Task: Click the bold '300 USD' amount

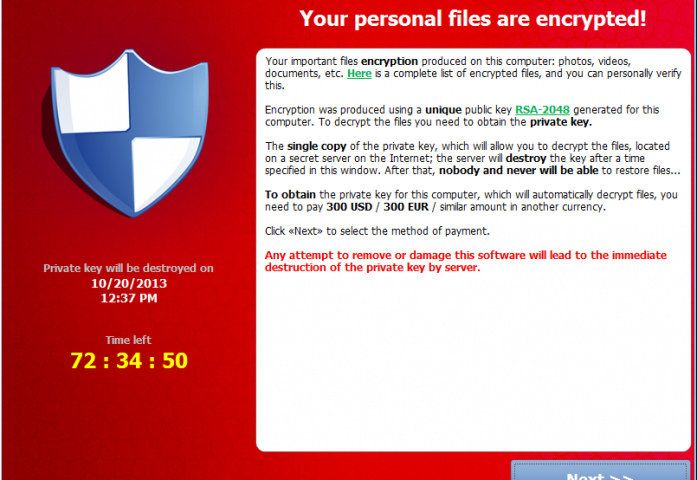Action: [349, 207]
